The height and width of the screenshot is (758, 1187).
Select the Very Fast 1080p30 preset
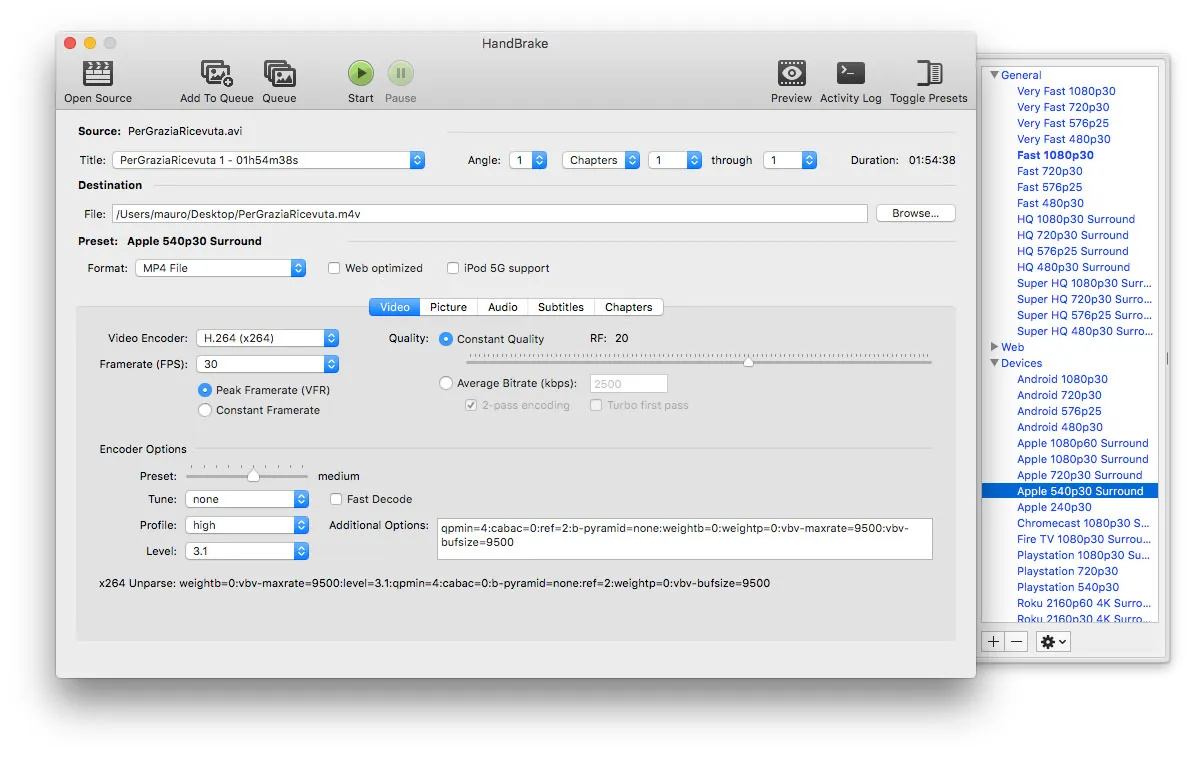[1066, 91]
